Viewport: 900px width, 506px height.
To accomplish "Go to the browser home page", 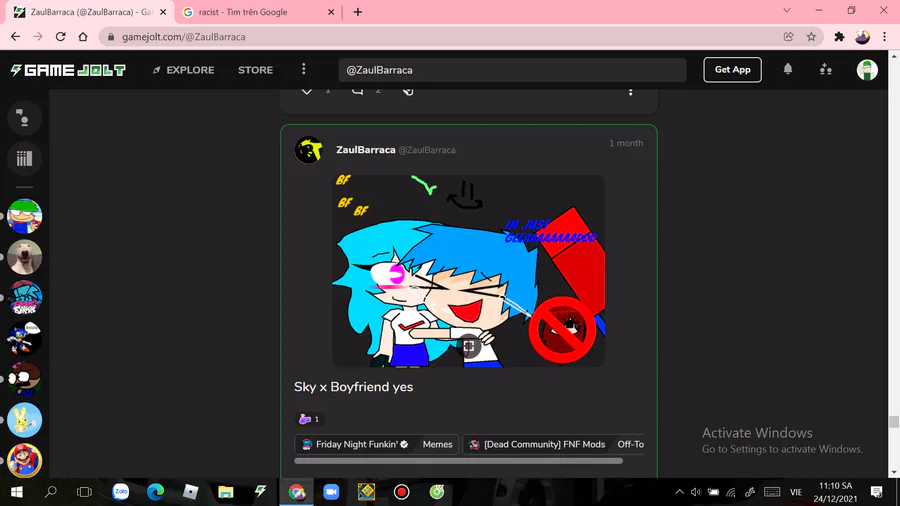I will click(x=83, y=37).
